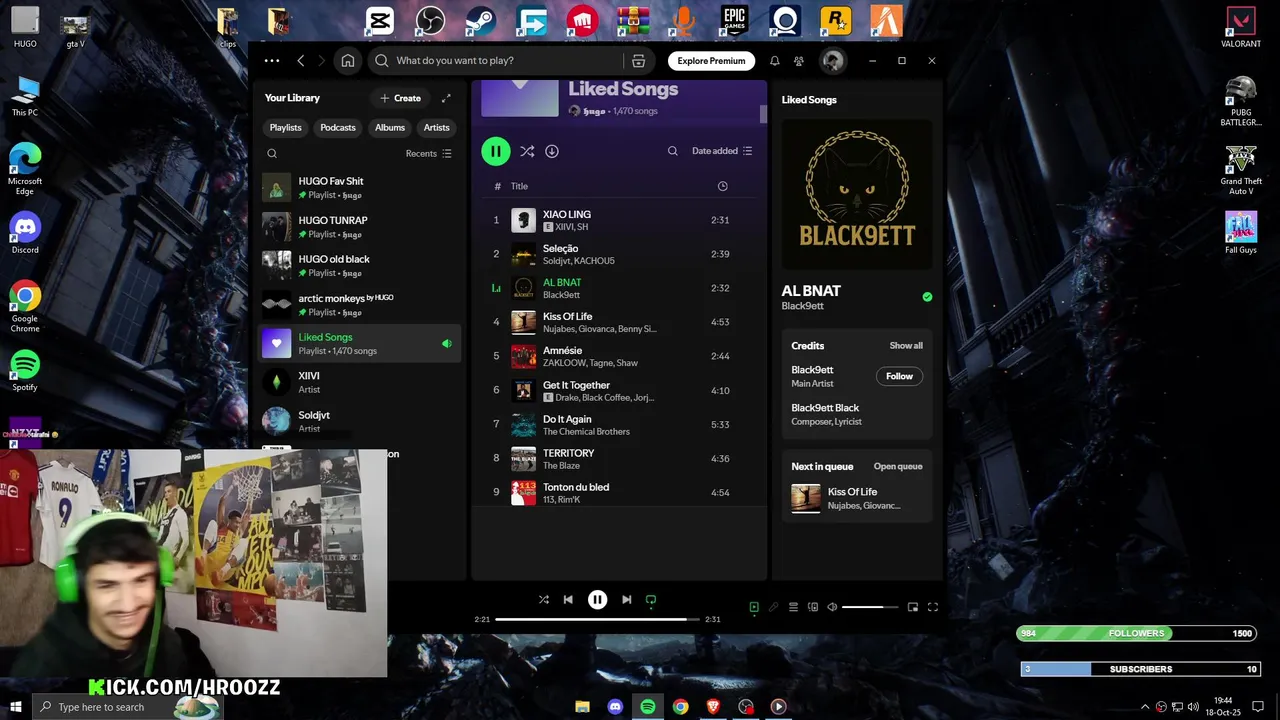Toggle shuffle beside green pause button
The width and height of the screenshot is (1280, 720).
527,151
